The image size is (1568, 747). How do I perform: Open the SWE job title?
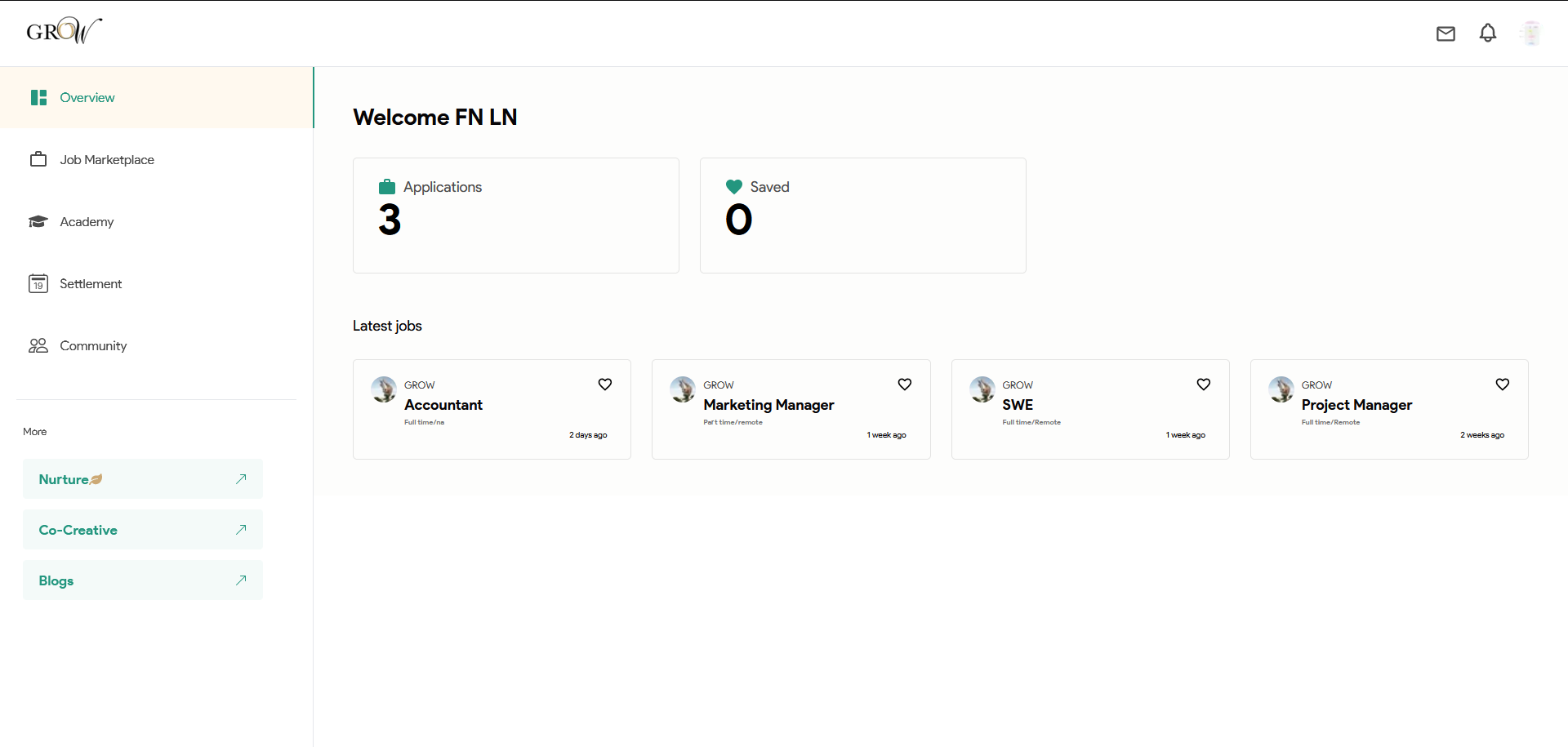1018,405
